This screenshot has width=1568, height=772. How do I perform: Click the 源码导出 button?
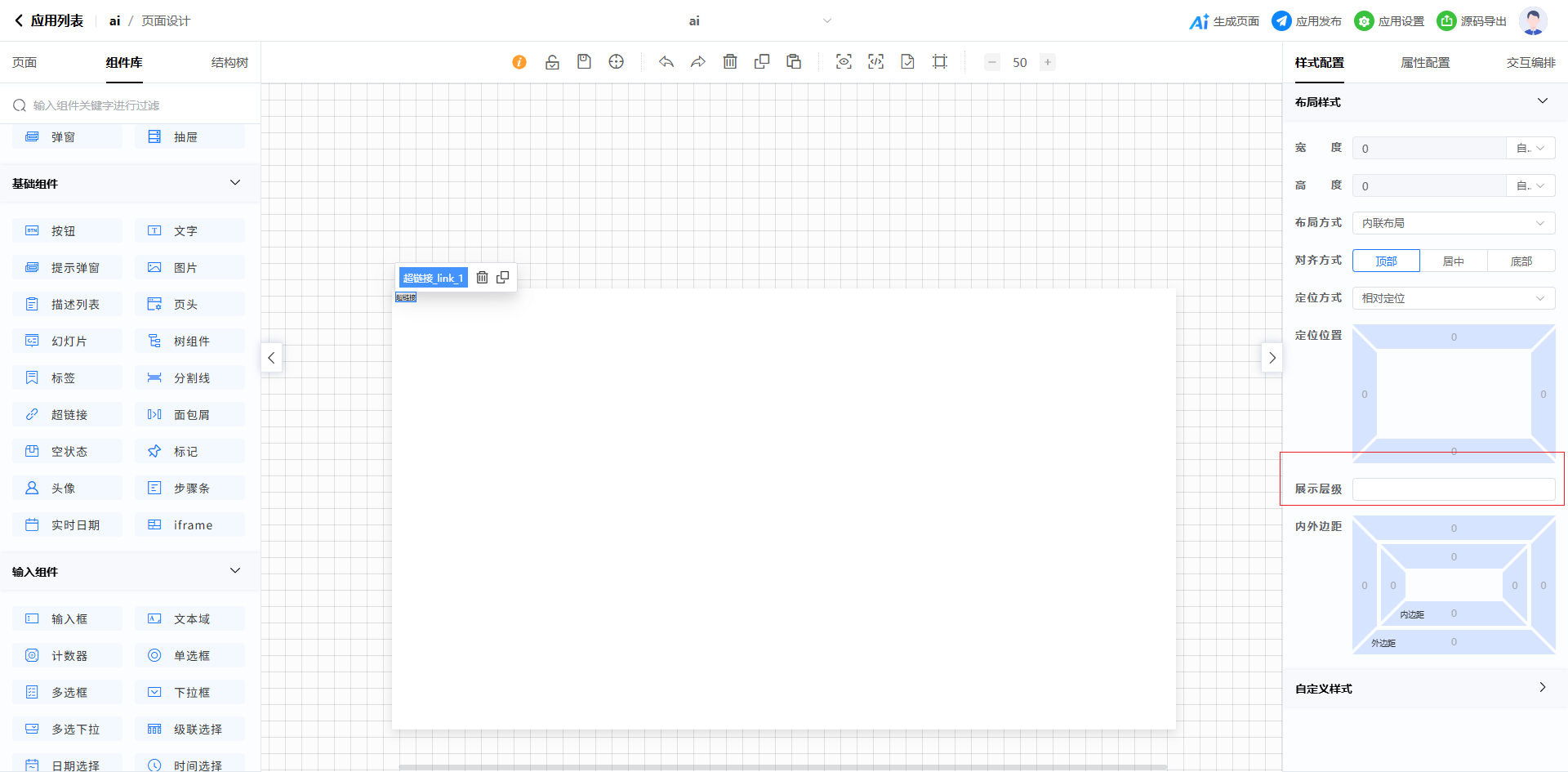(1472, 21)
